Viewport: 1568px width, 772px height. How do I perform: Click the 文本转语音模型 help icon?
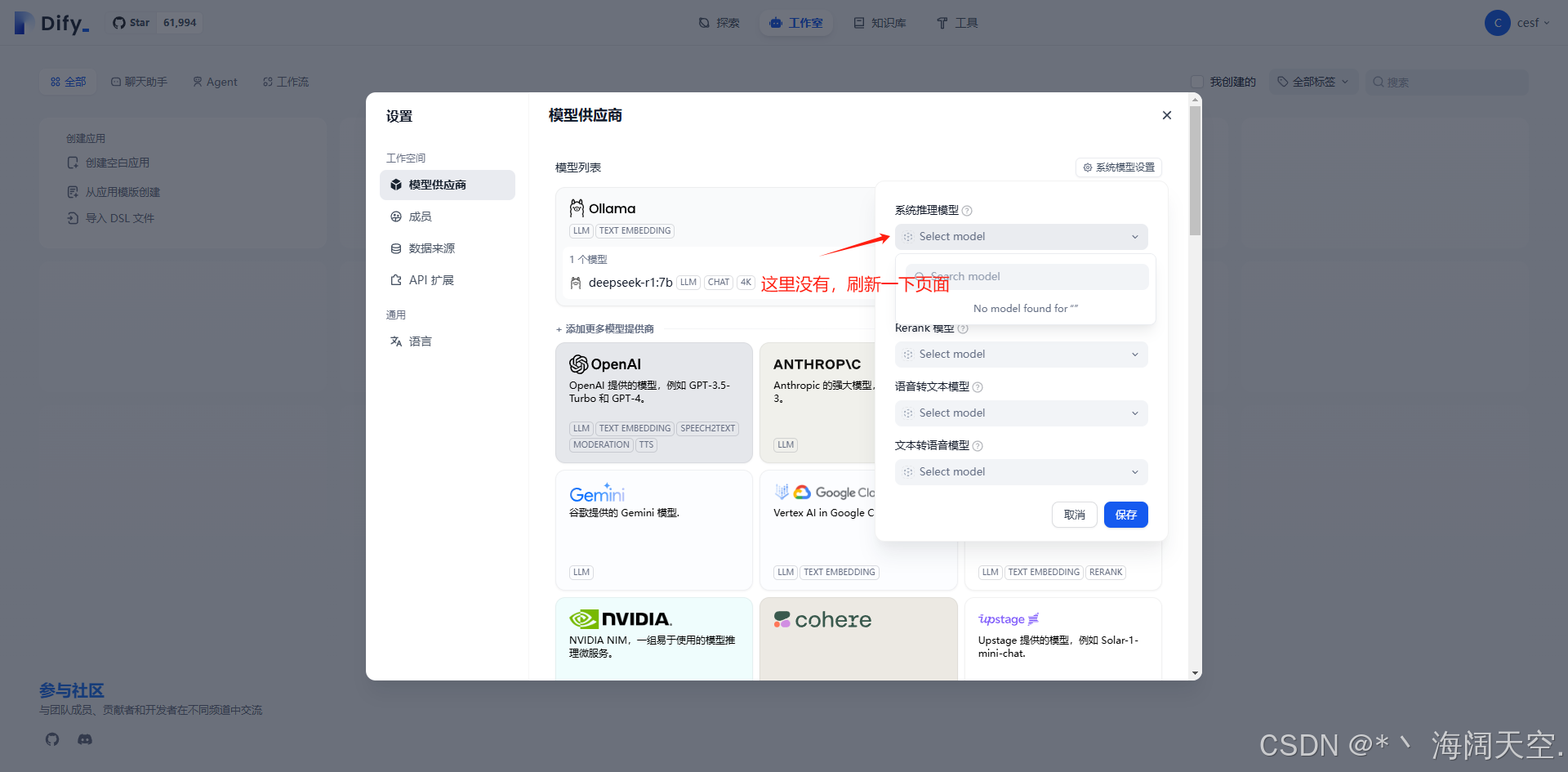(x=978, y=446)
